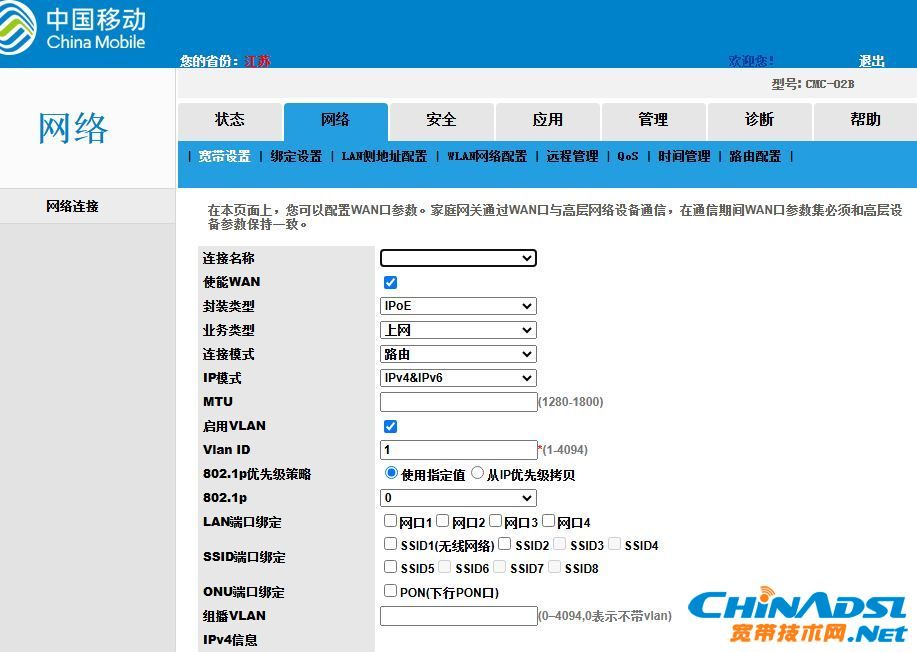Check the 网口2 LAN port checkbox
Image resolution: width=917 pixels, height=652 pixels.
pyautogui.click(x=443, y=520)
